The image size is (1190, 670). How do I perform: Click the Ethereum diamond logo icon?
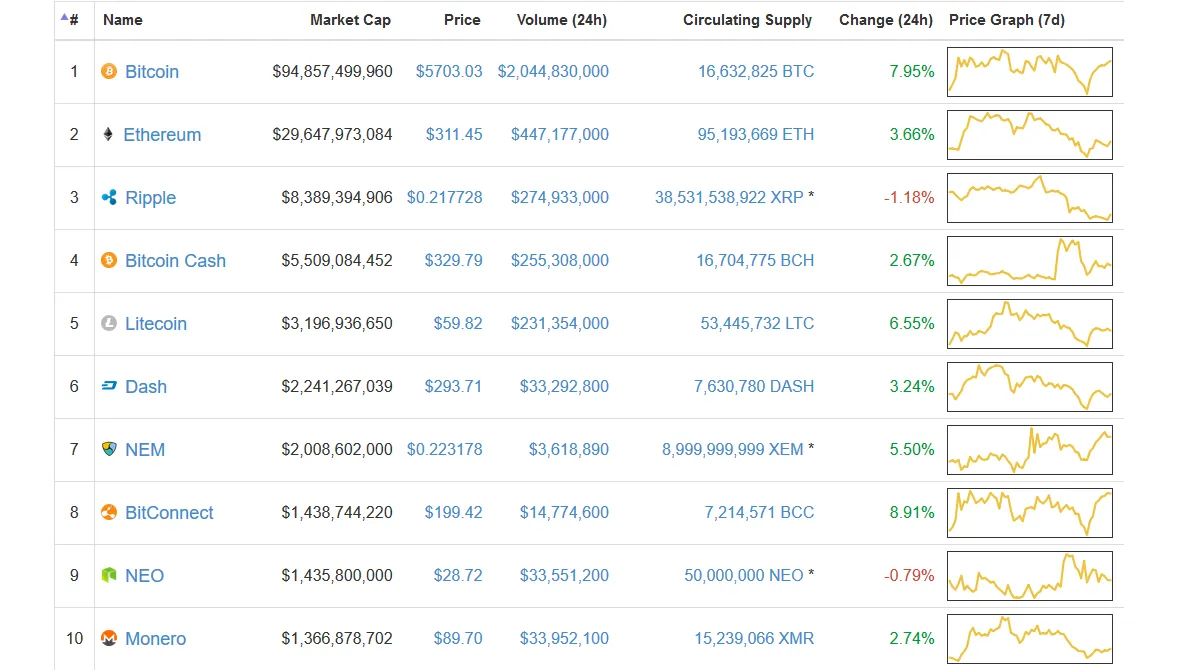click(x=108, y=134)
